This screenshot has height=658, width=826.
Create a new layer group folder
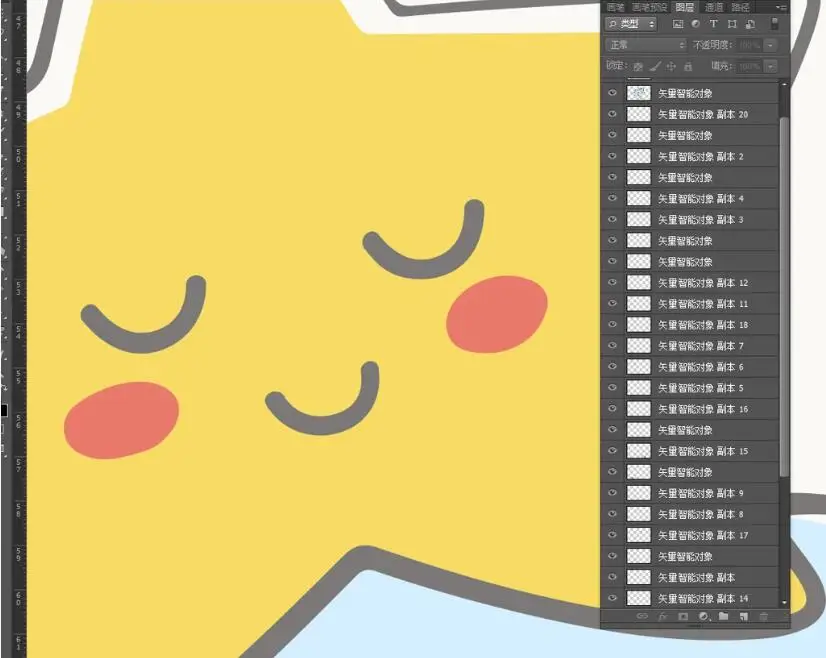point(723,616)
